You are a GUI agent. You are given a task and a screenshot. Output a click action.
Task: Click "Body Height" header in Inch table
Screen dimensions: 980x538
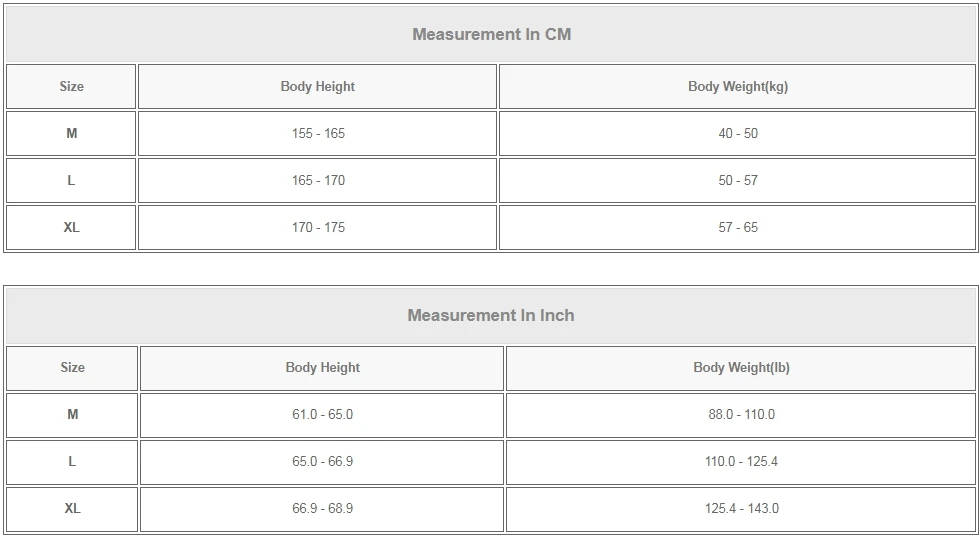tap(322, 367)
